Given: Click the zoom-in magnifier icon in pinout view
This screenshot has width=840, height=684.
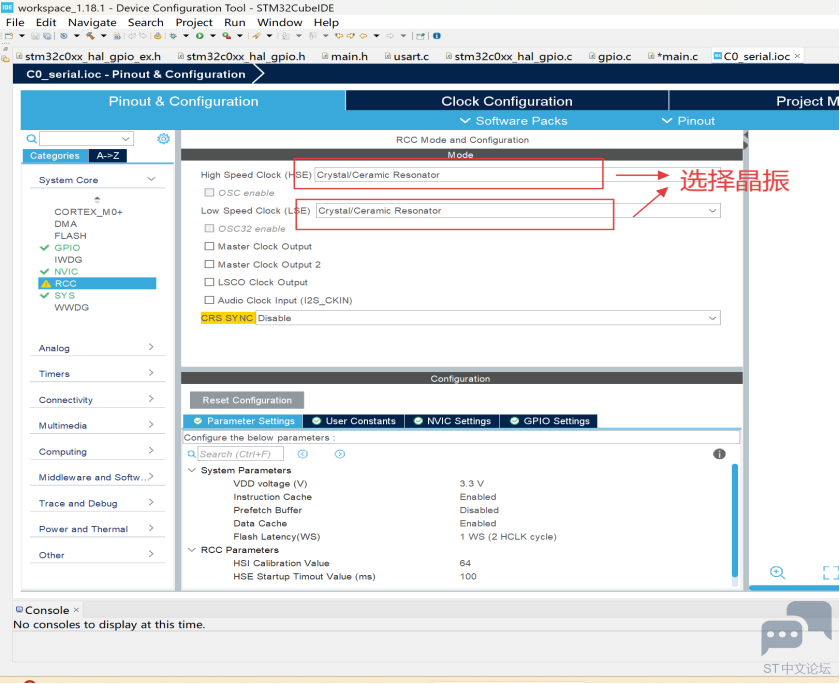Looking at the screenshot, I should [x=777, y=573].
